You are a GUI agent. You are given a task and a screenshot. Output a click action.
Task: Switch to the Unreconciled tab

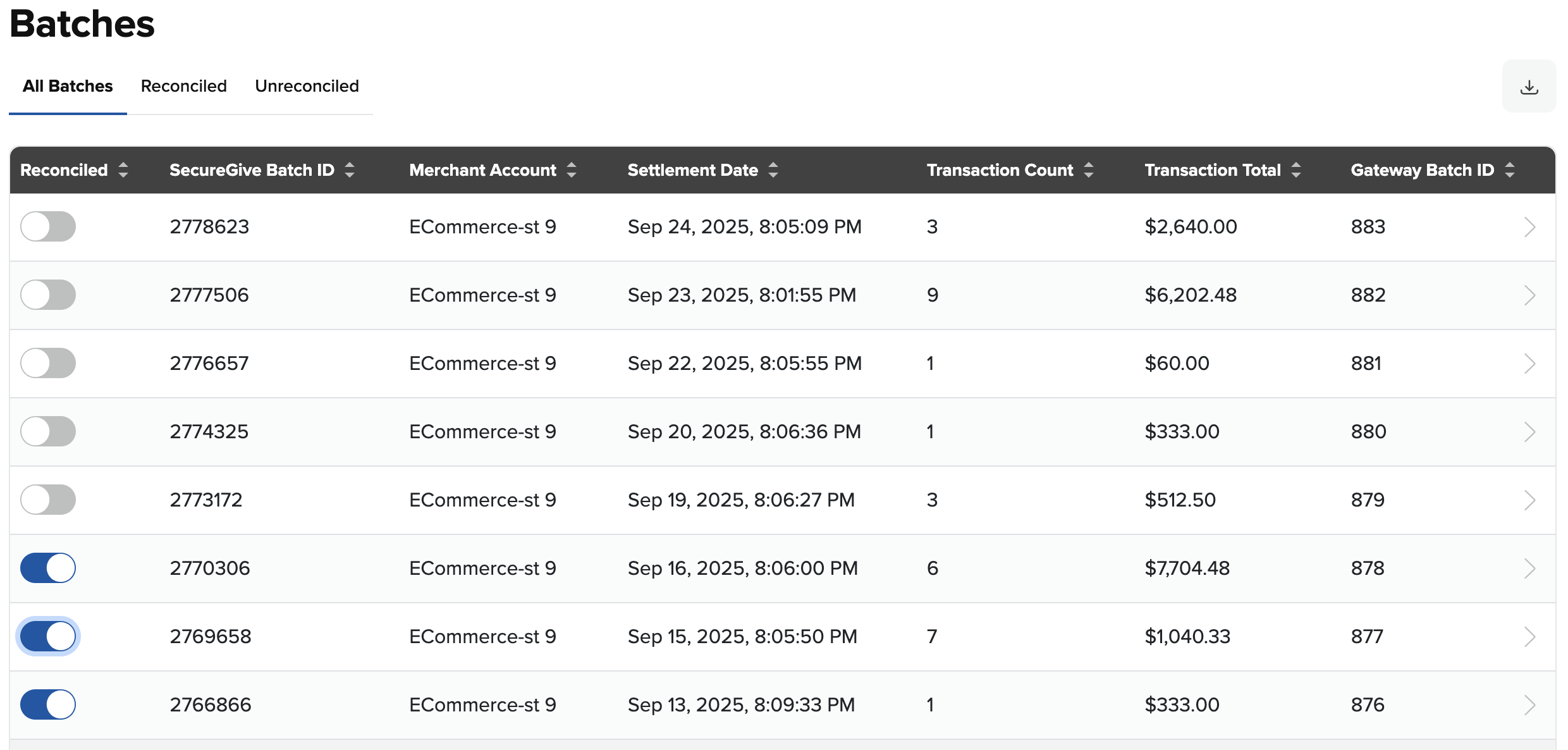[x=307, y=86]
